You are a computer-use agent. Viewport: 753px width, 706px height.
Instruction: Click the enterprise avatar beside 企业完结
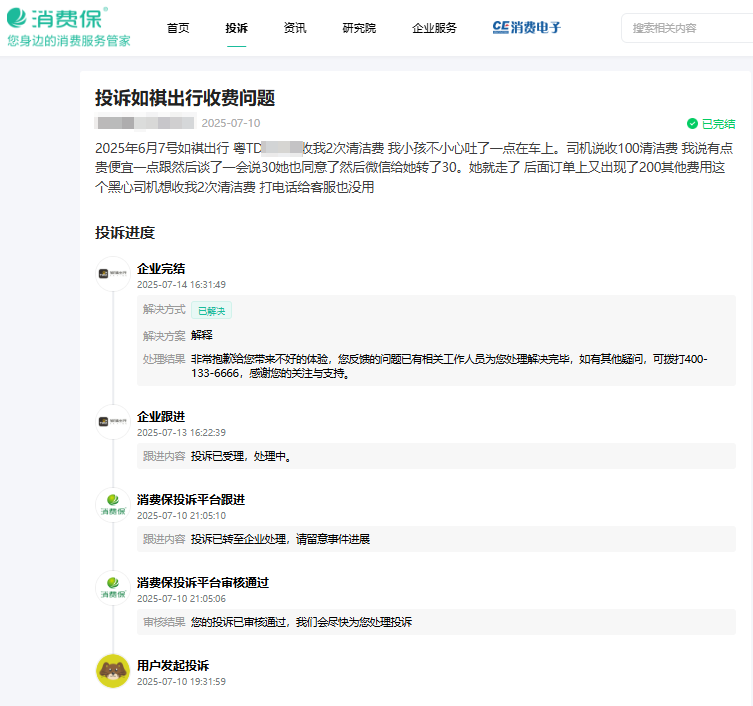(x=113, y=274)
